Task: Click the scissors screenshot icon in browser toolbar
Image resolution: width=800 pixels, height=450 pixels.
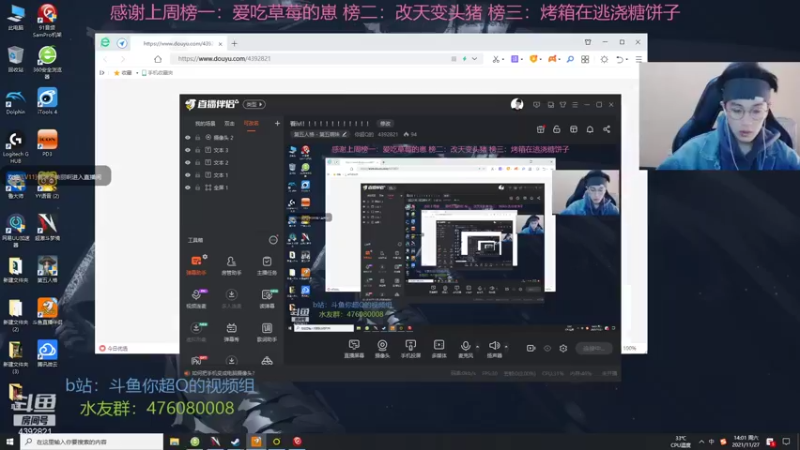Action: 495,59
